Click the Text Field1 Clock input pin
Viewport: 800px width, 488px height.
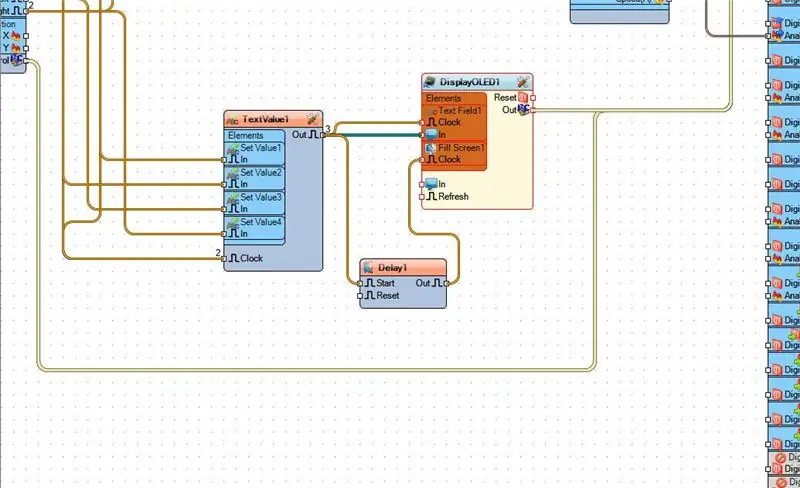coord(422,123)
